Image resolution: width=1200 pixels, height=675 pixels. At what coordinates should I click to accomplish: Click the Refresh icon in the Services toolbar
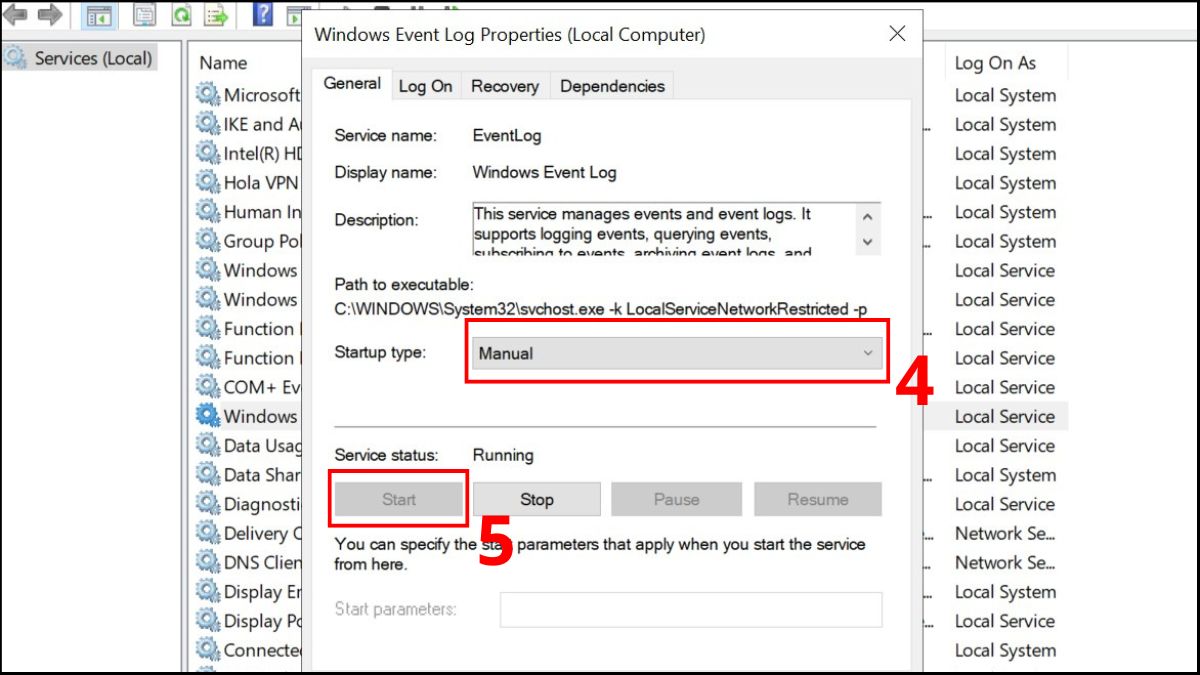(x=180, y=15)
